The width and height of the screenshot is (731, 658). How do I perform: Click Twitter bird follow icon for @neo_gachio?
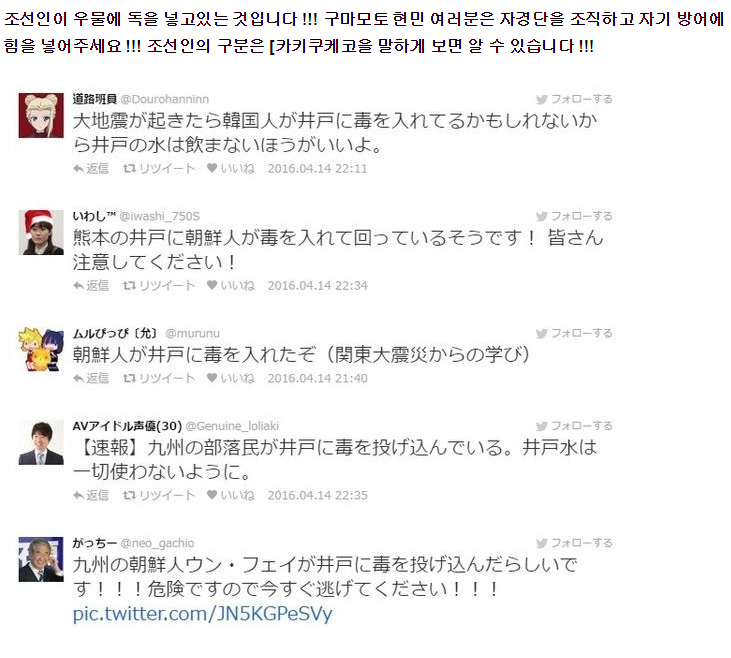[x=542, y=543]
